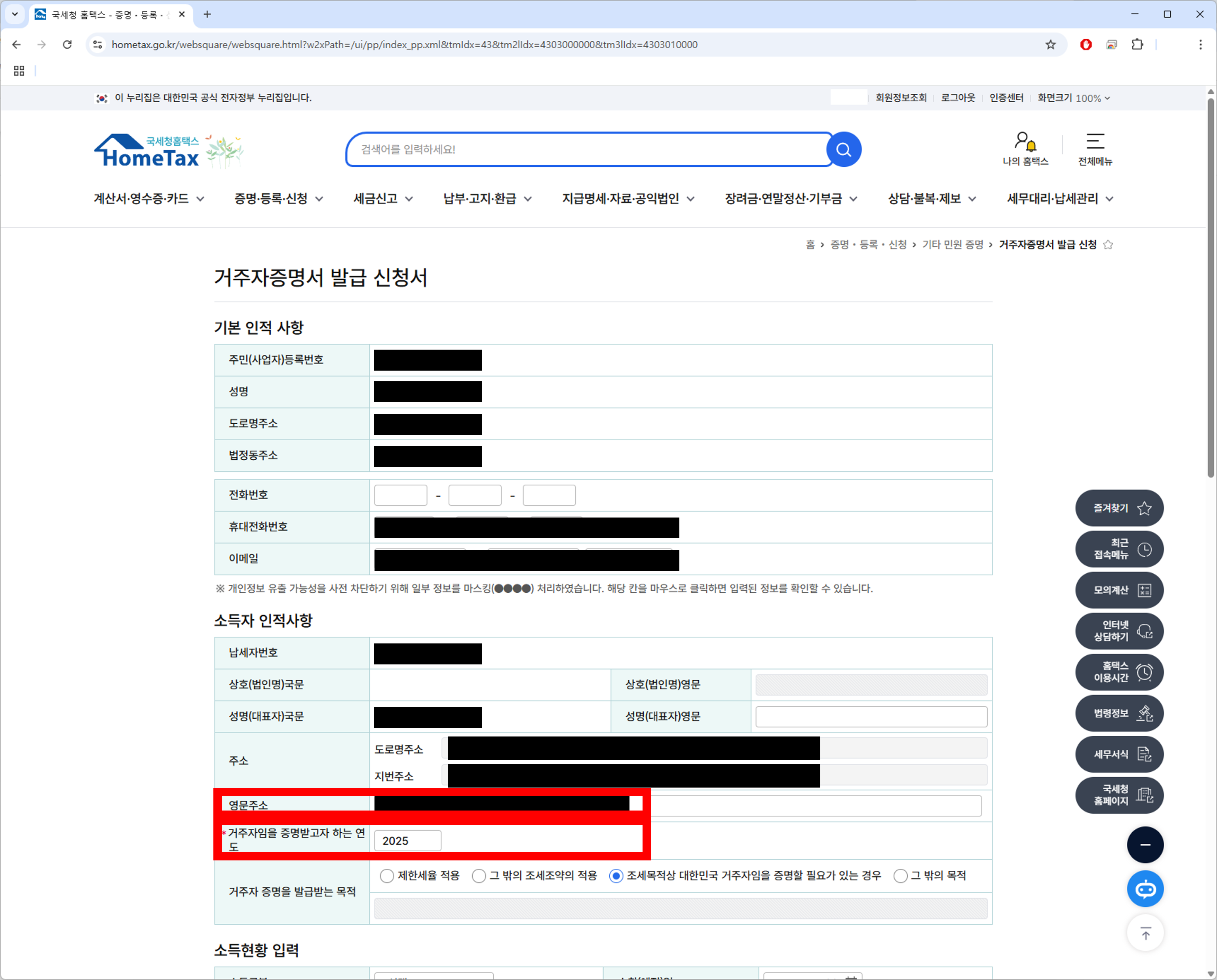Select 그 밖의 조세조약의 적용 option
This screenshot has height=980, width=1217.
[479, 875]
